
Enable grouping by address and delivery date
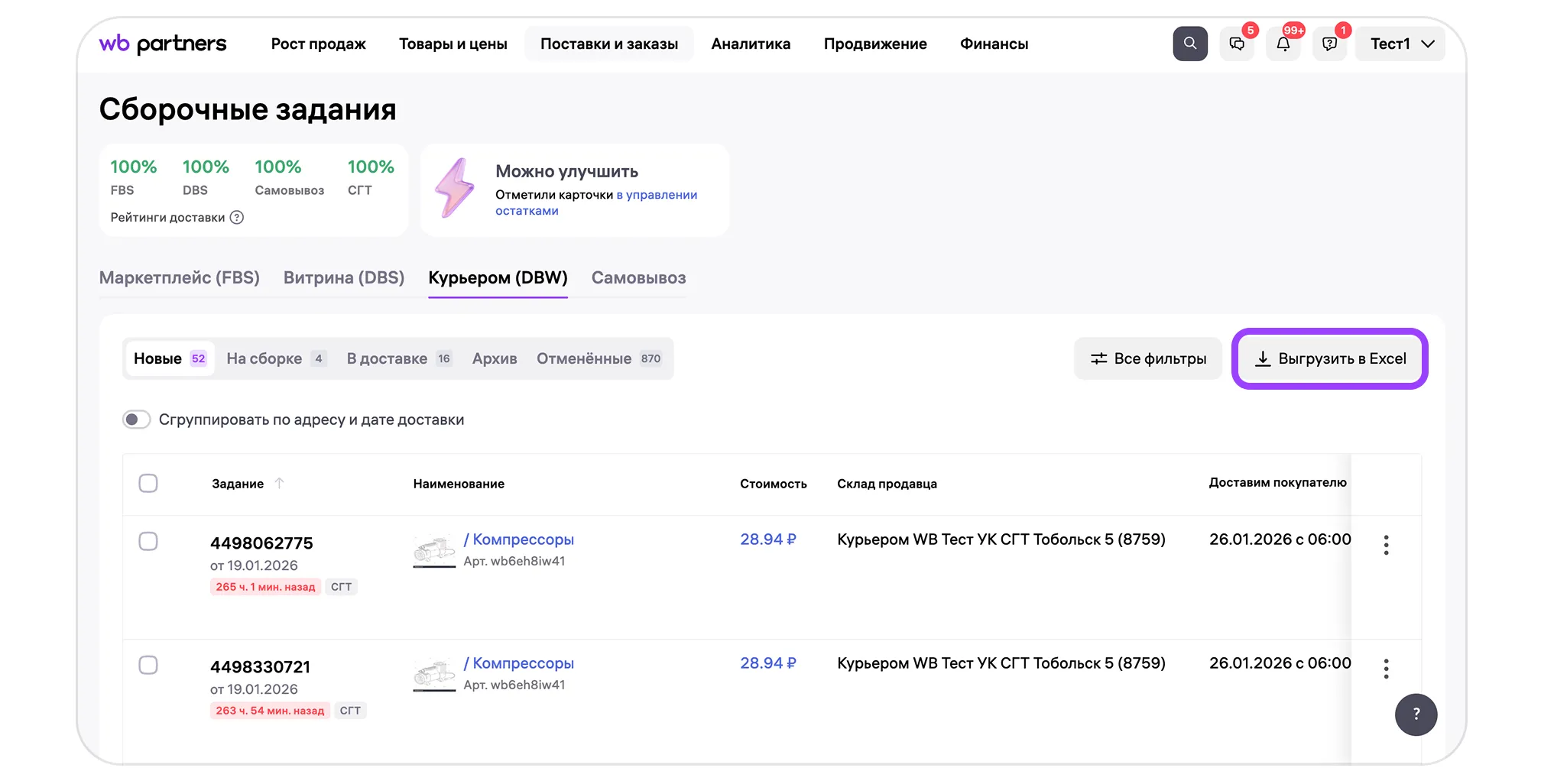[x=137, y=420]
